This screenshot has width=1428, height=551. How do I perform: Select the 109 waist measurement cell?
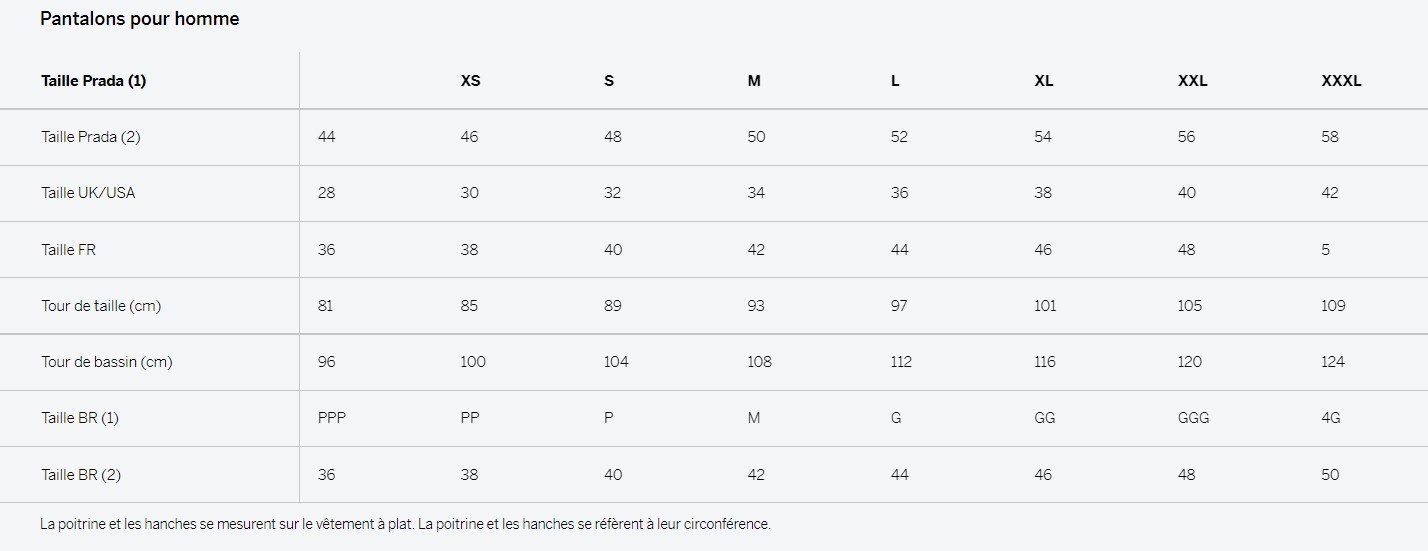click(1333, 306)
